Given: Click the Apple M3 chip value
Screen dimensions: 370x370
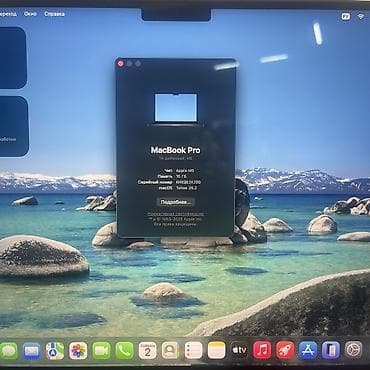Looking at the screenshot, I should tap(185, 171).
